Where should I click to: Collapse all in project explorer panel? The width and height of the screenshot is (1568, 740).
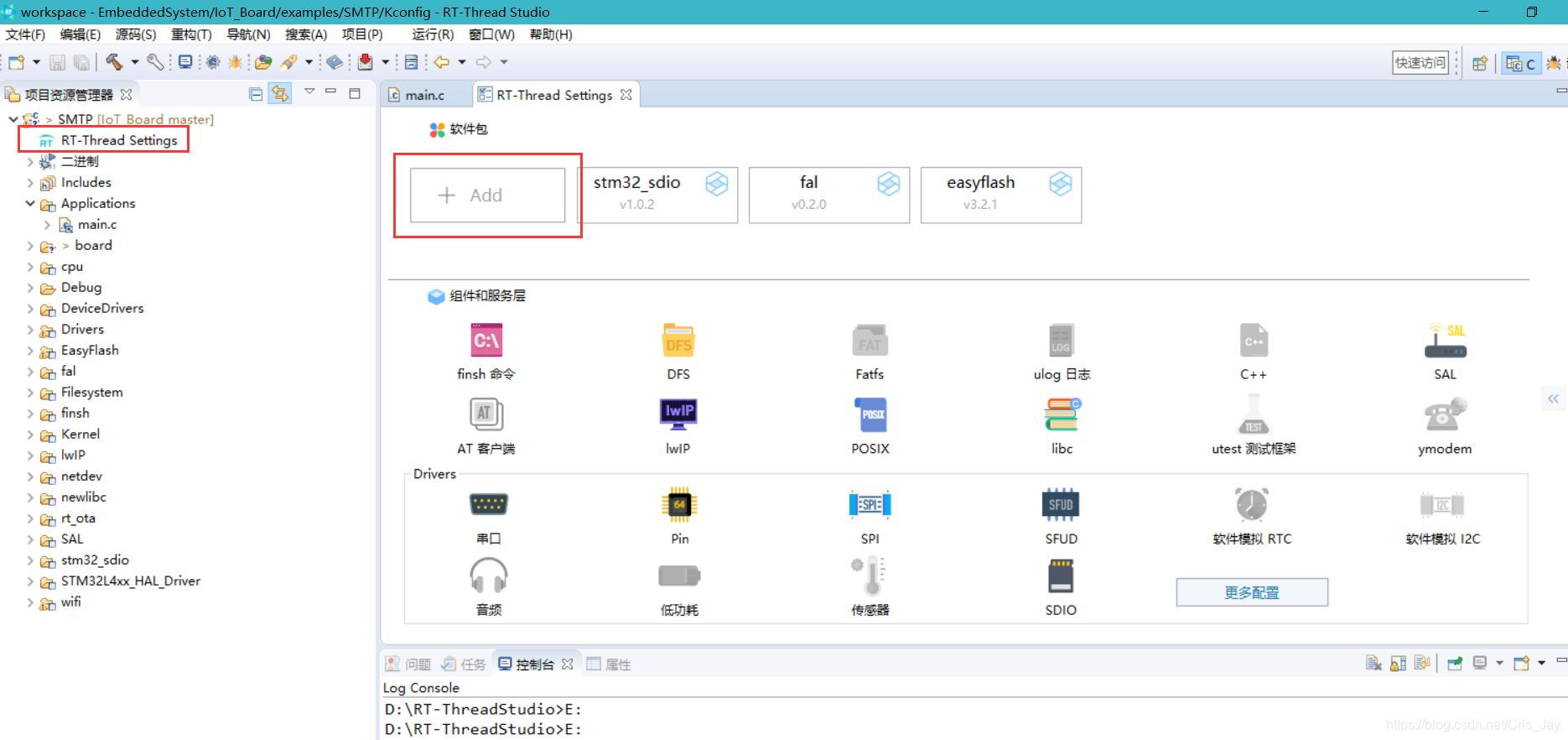click(256, 94)
